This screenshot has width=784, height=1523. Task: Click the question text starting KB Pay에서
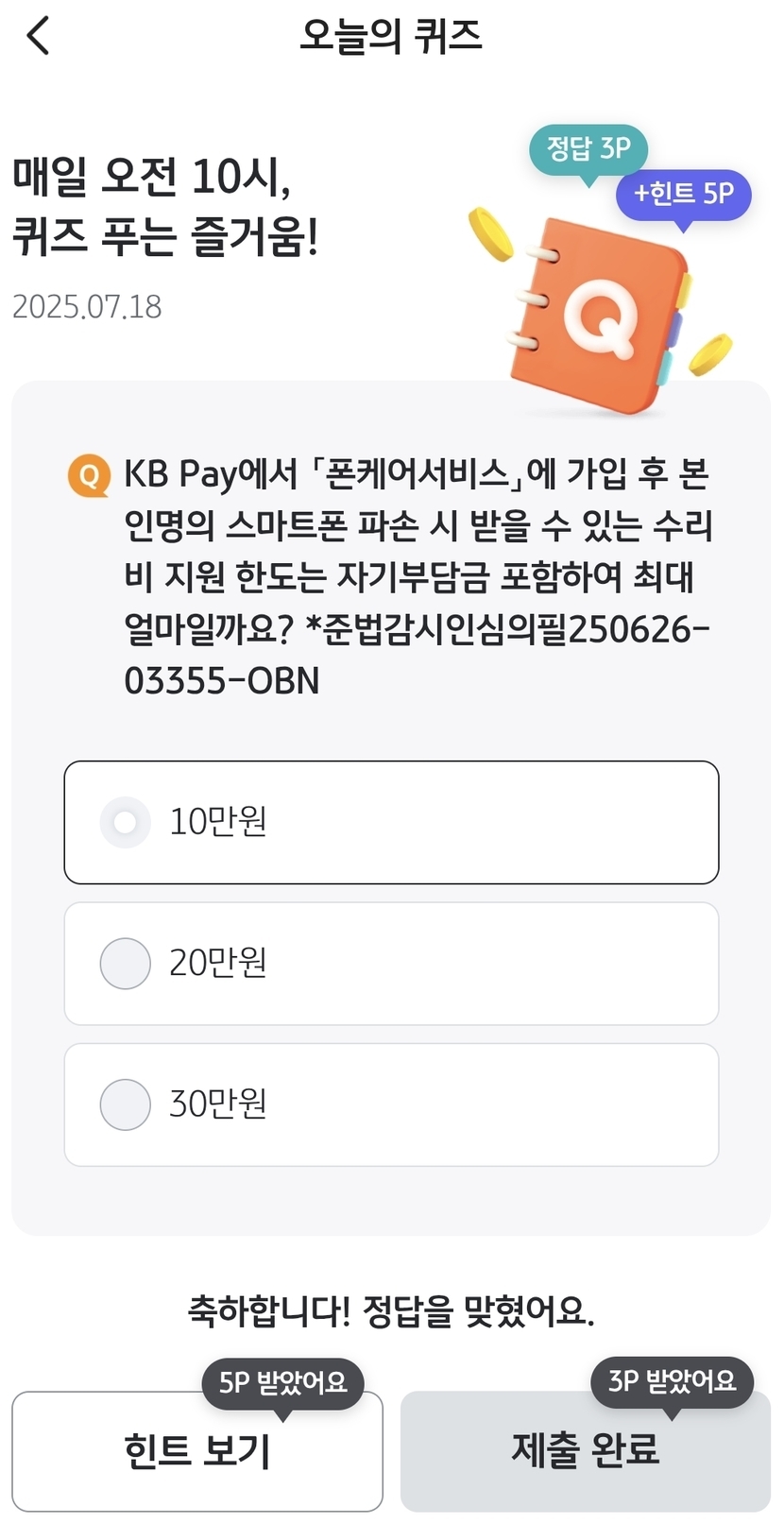click(x=416, y=551)
